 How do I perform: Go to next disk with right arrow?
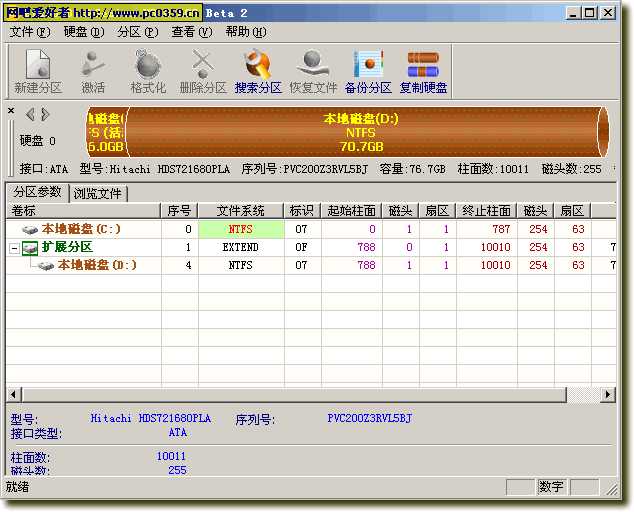[45, 114]
